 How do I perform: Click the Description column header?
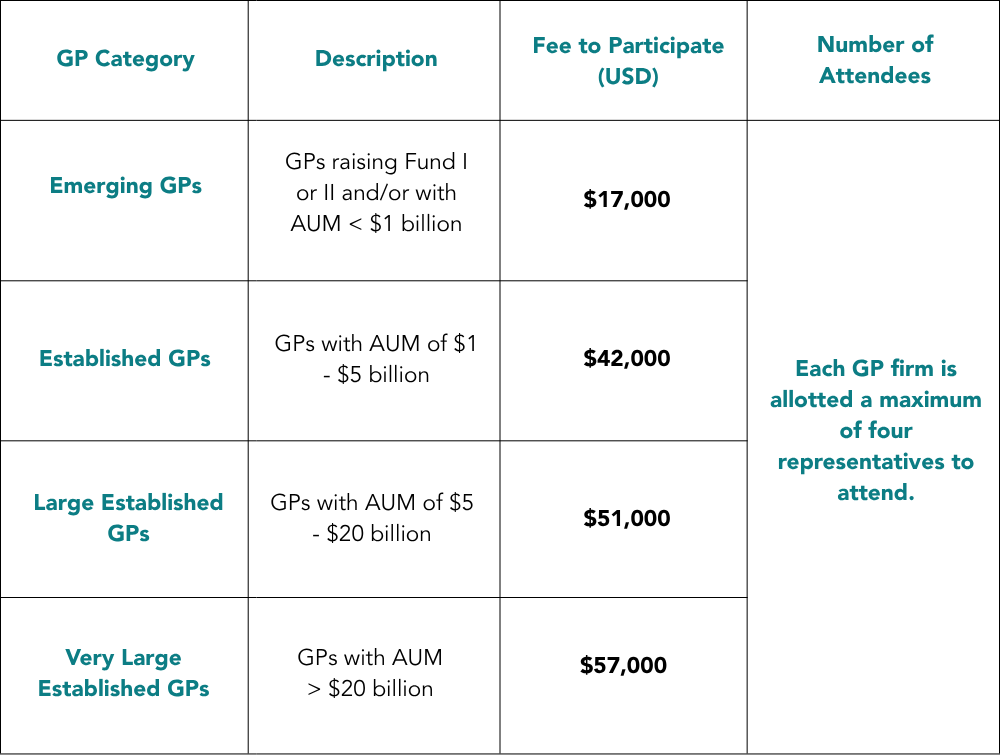376,59
